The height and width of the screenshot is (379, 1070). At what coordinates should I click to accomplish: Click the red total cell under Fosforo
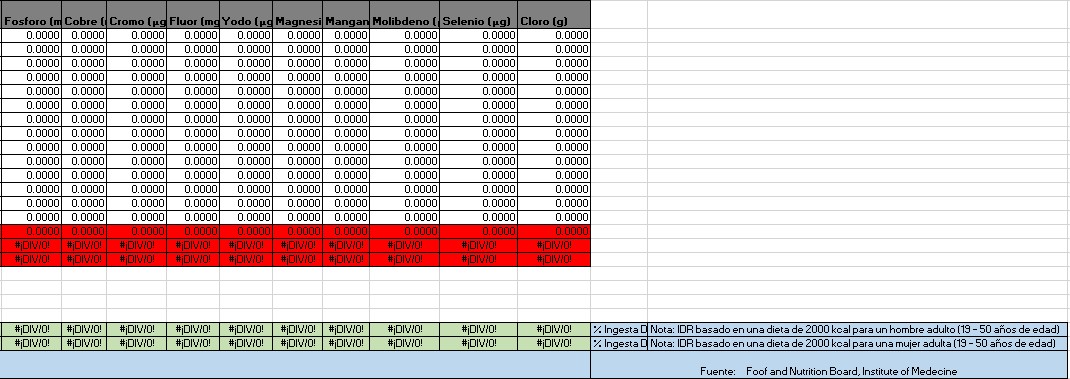pyautogui.click(x=31, y=231)
